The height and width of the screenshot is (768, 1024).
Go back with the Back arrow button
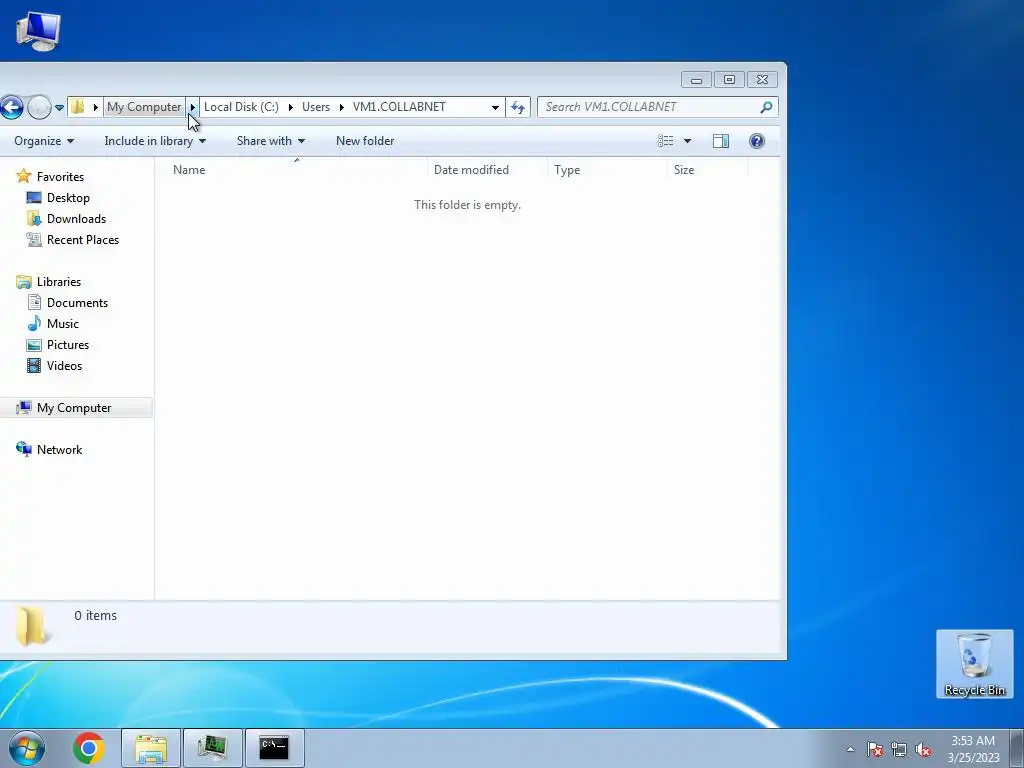tap(11, 107)
